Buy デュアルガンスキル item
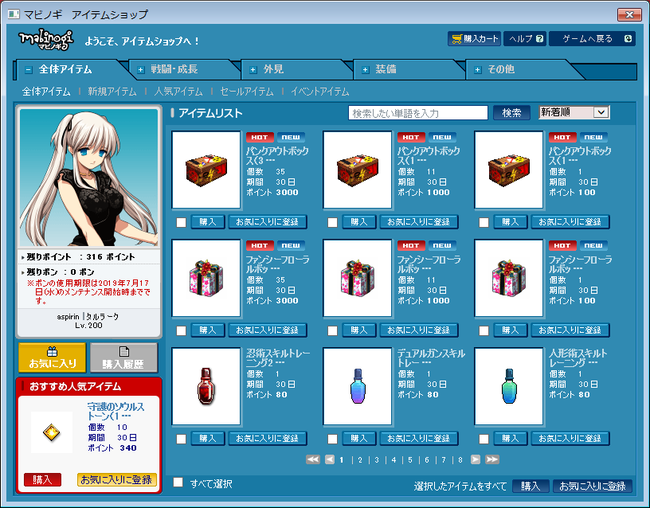The width and height of the screenshot is (650, 508). 359,438
